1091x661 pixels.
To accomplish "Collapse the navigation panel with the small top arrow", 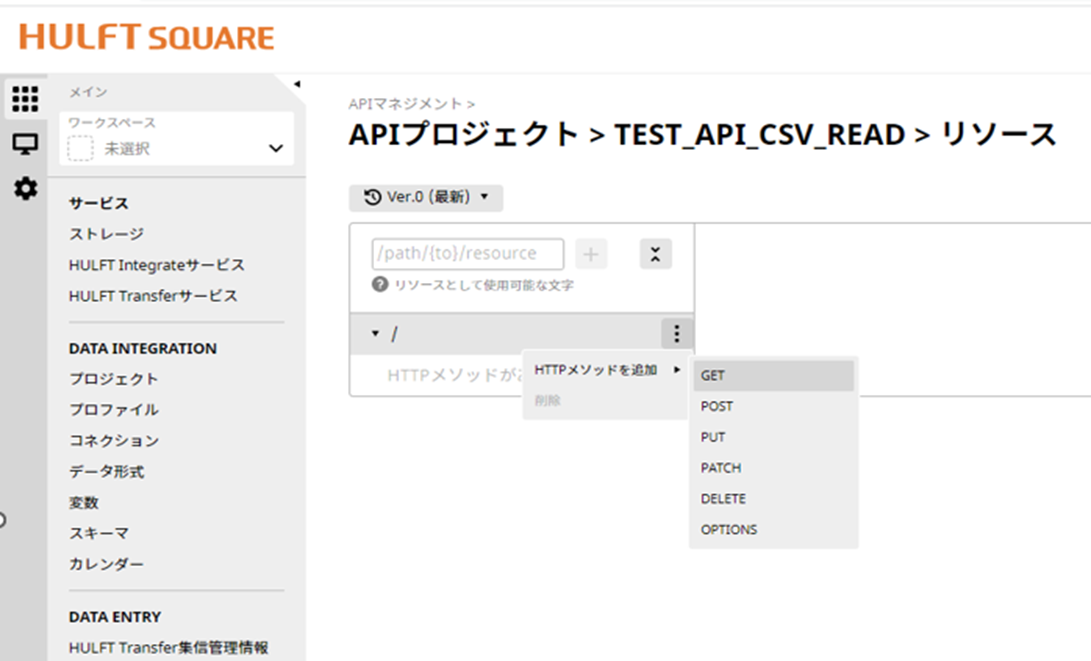I will 295,85.
